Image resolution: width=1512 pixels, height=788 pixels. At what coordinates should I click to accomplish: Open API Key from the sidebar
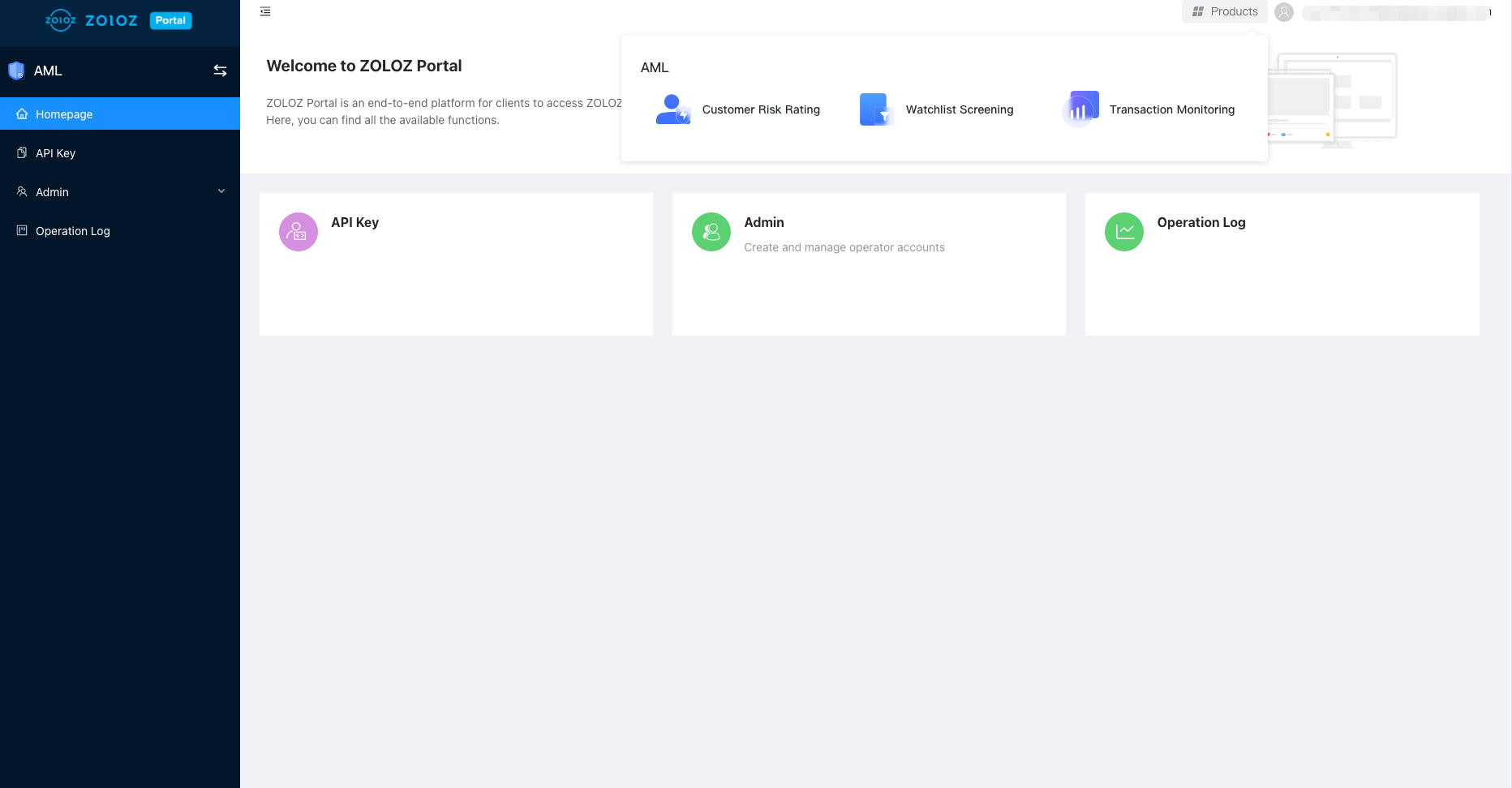point(55,153)
